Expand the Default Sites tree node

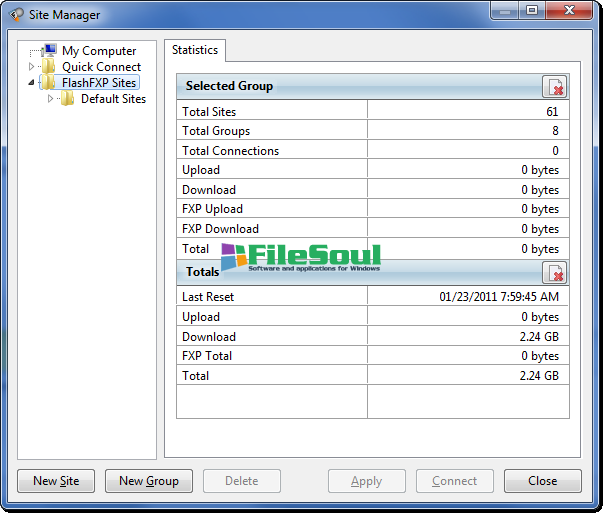point(51,99)
